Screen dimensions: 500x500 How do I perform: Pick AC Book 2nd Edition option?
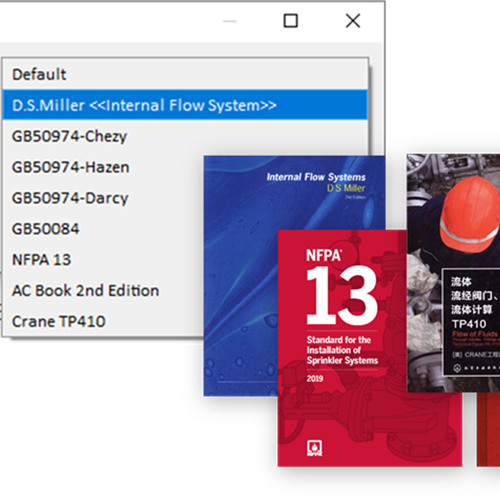click(103, 290)
